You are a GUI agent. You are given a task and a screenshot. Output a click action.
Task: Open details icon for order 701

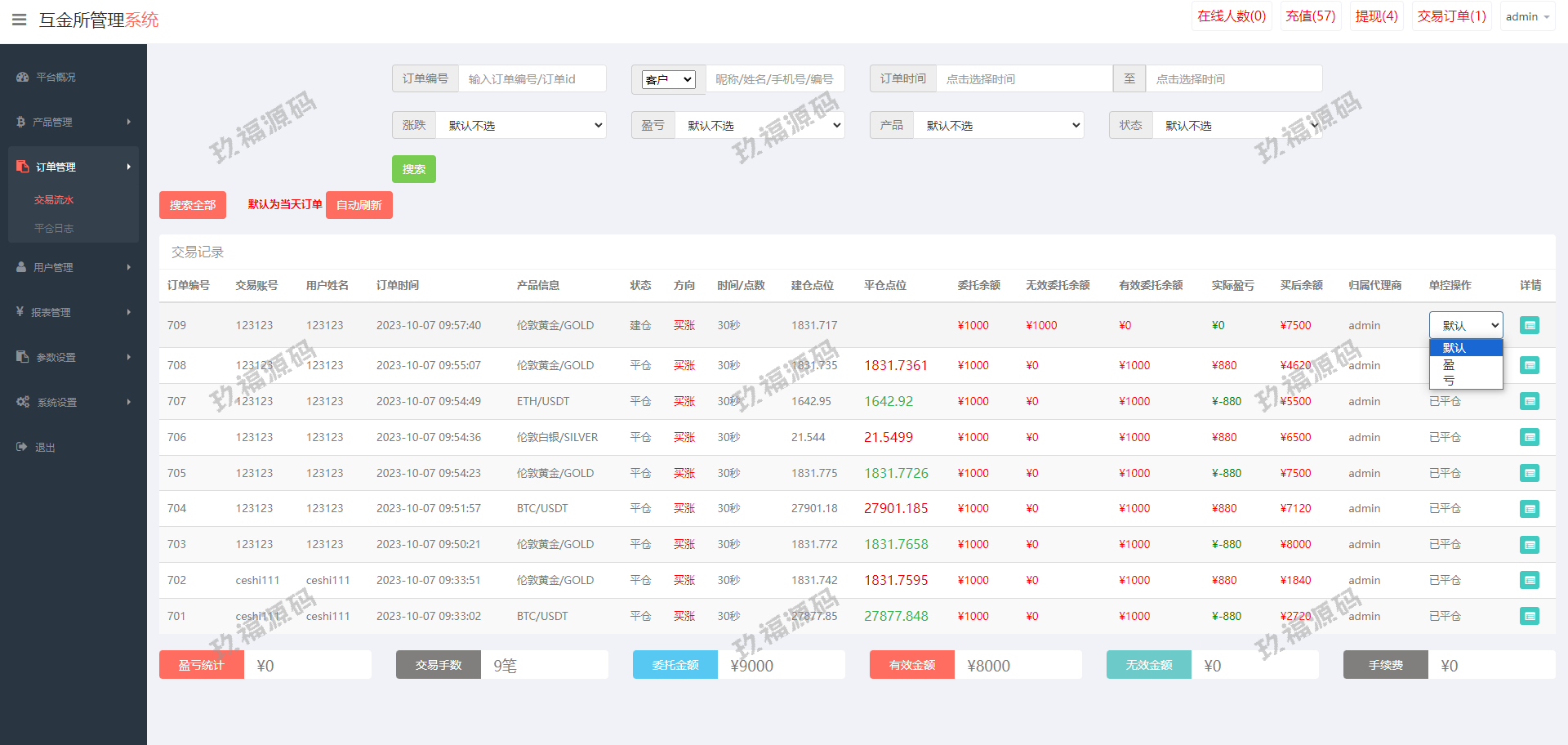[x=1529, y=616]
